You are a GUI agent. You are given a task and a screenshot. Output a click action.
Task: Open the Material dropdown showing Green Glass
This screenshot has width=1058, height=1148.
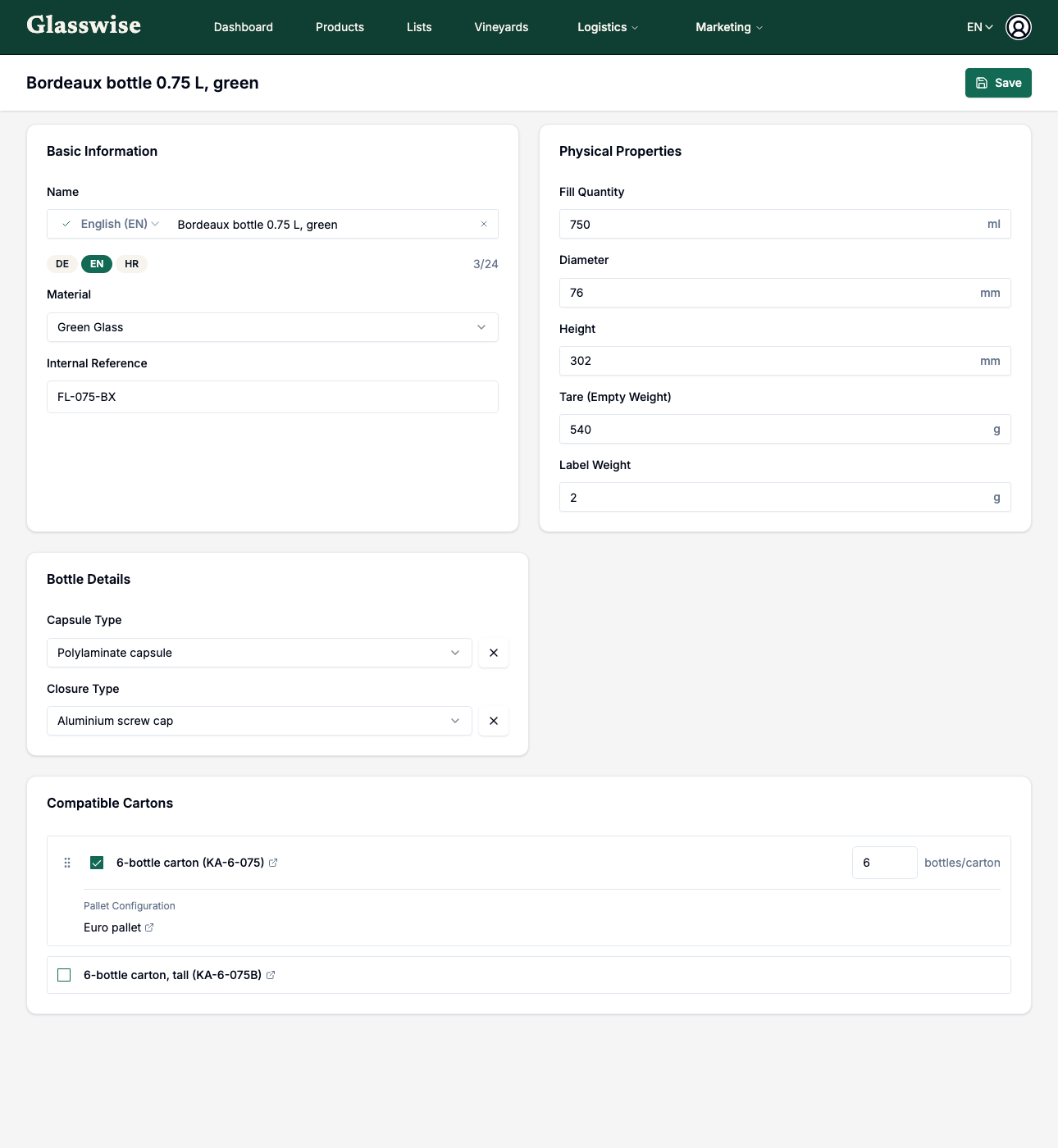[x=272, y=327]
